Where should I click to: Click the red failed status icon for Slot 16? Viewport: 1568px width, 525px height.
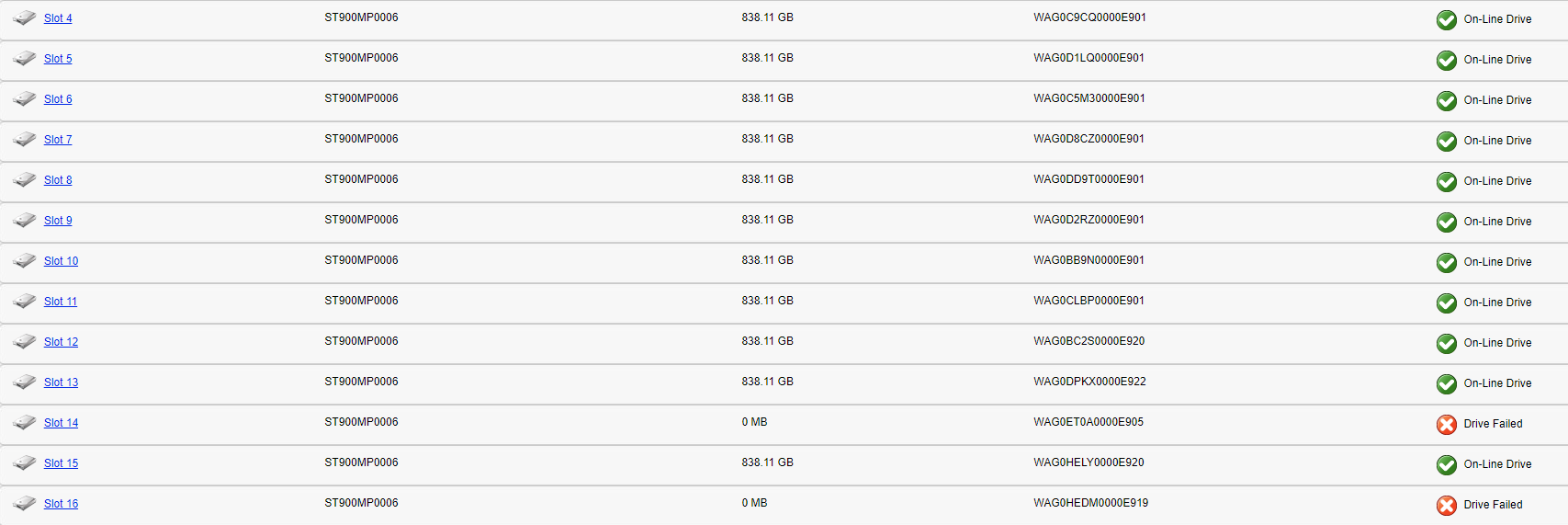click(1447, 505)
